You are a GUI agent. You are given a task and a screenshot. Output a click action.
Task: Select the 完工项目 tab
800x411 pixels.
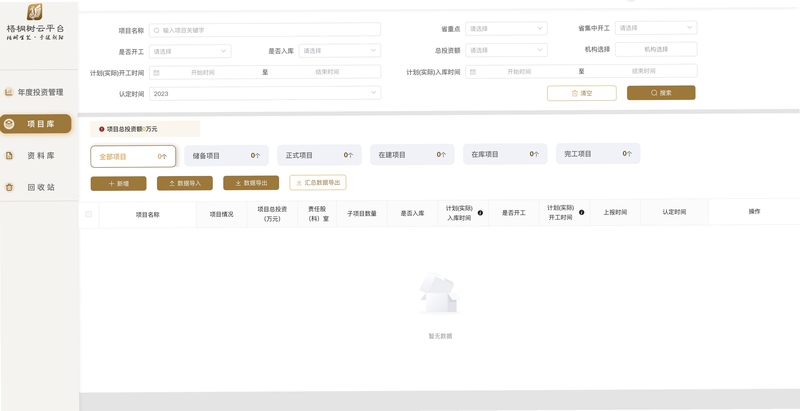click(x=598, y=153)
